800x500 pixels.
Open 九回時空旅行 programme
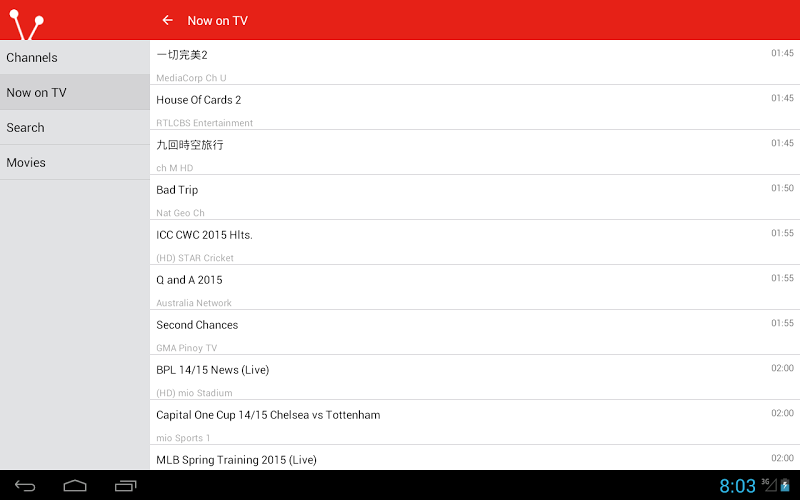475,152
